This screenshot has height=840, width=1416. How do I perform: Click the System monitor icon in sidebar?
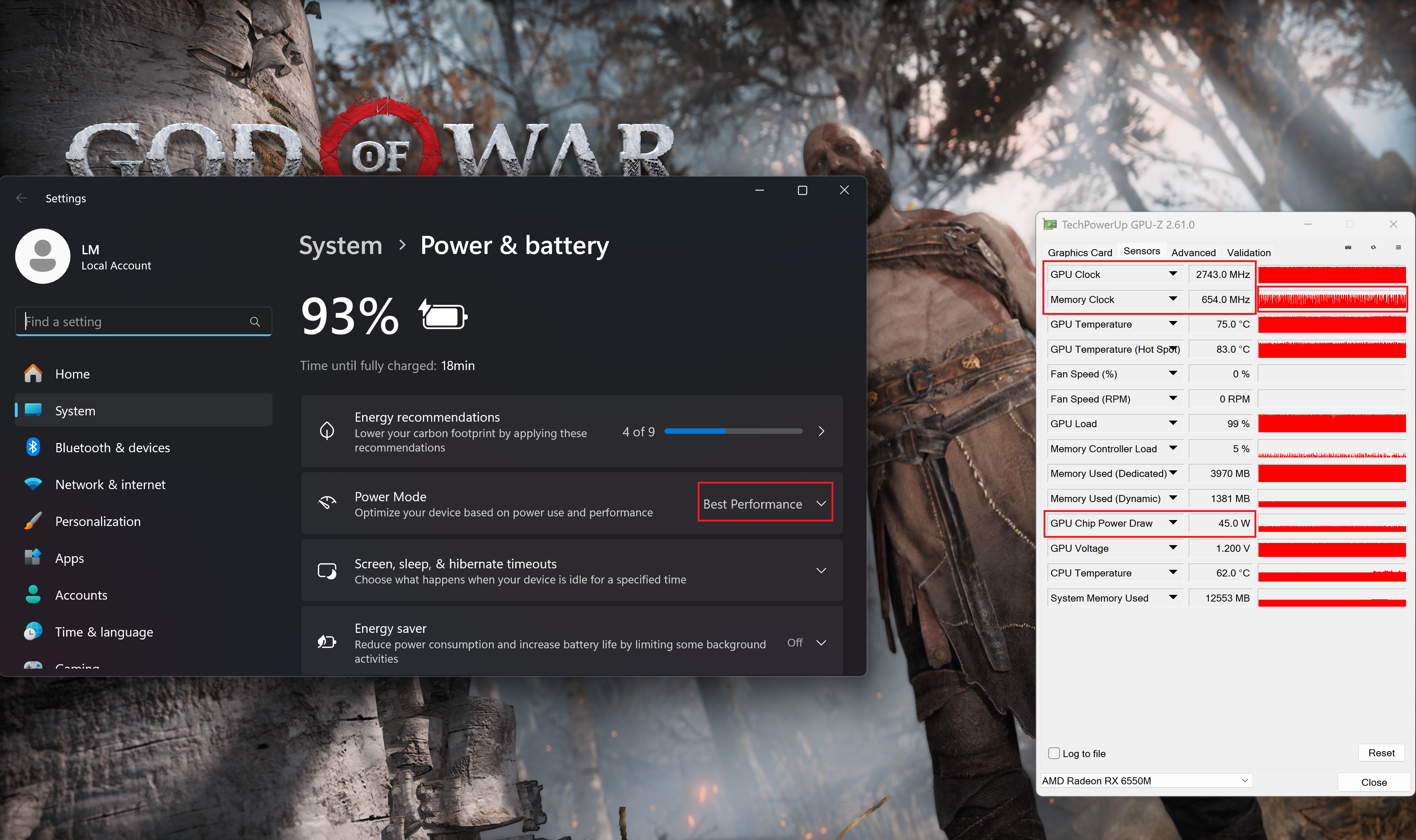tap(33, 410)
